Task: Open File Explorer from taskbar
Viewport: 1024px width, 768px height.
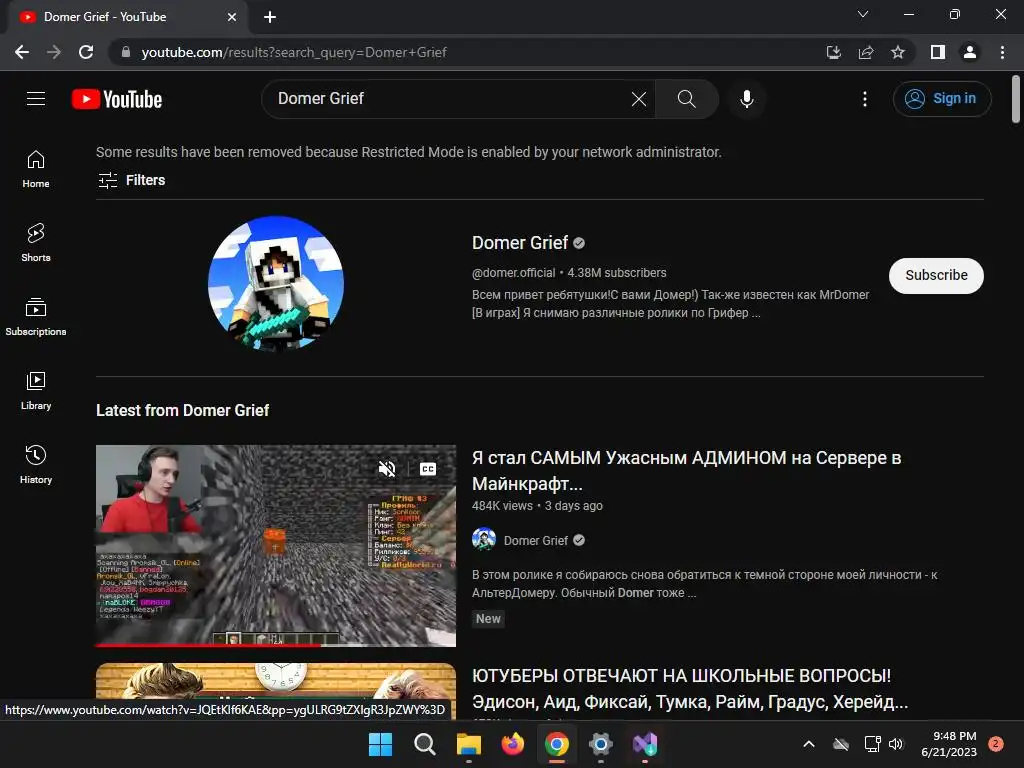Action: [x=468, y=744]
